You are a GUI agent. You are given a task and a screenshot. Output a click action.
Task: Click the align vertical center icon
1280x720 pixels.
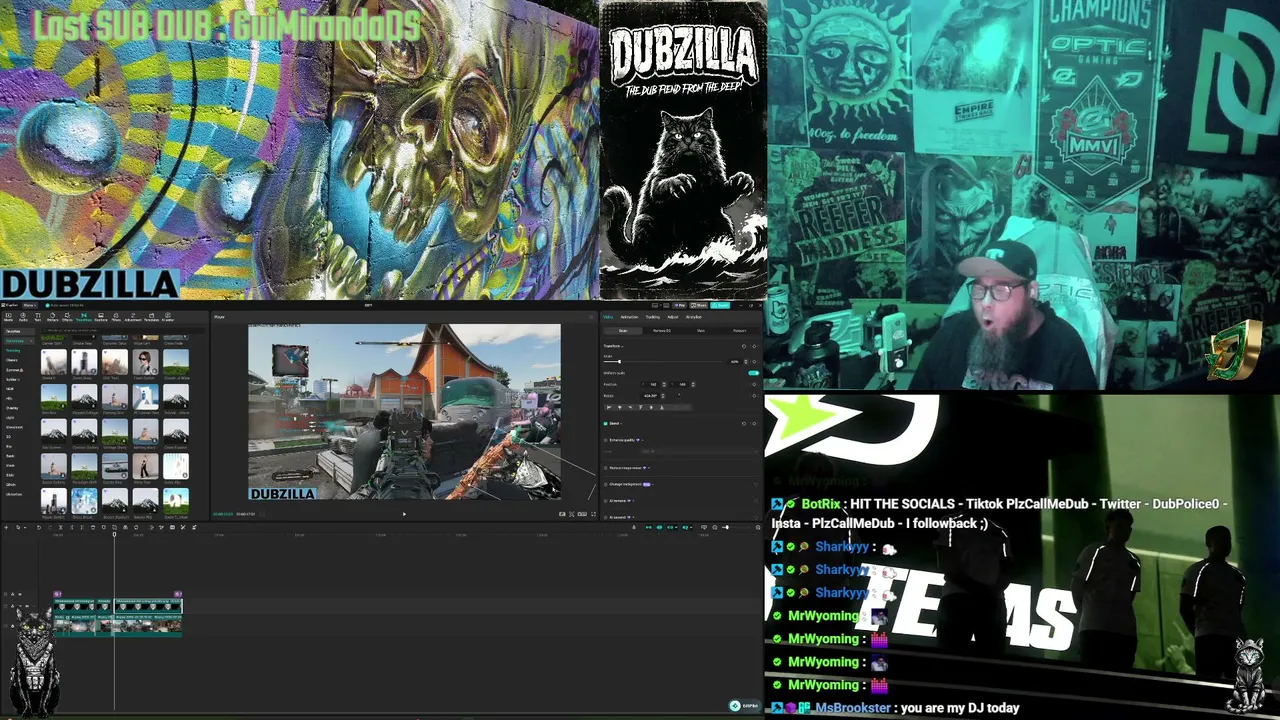tap(651, 407)
